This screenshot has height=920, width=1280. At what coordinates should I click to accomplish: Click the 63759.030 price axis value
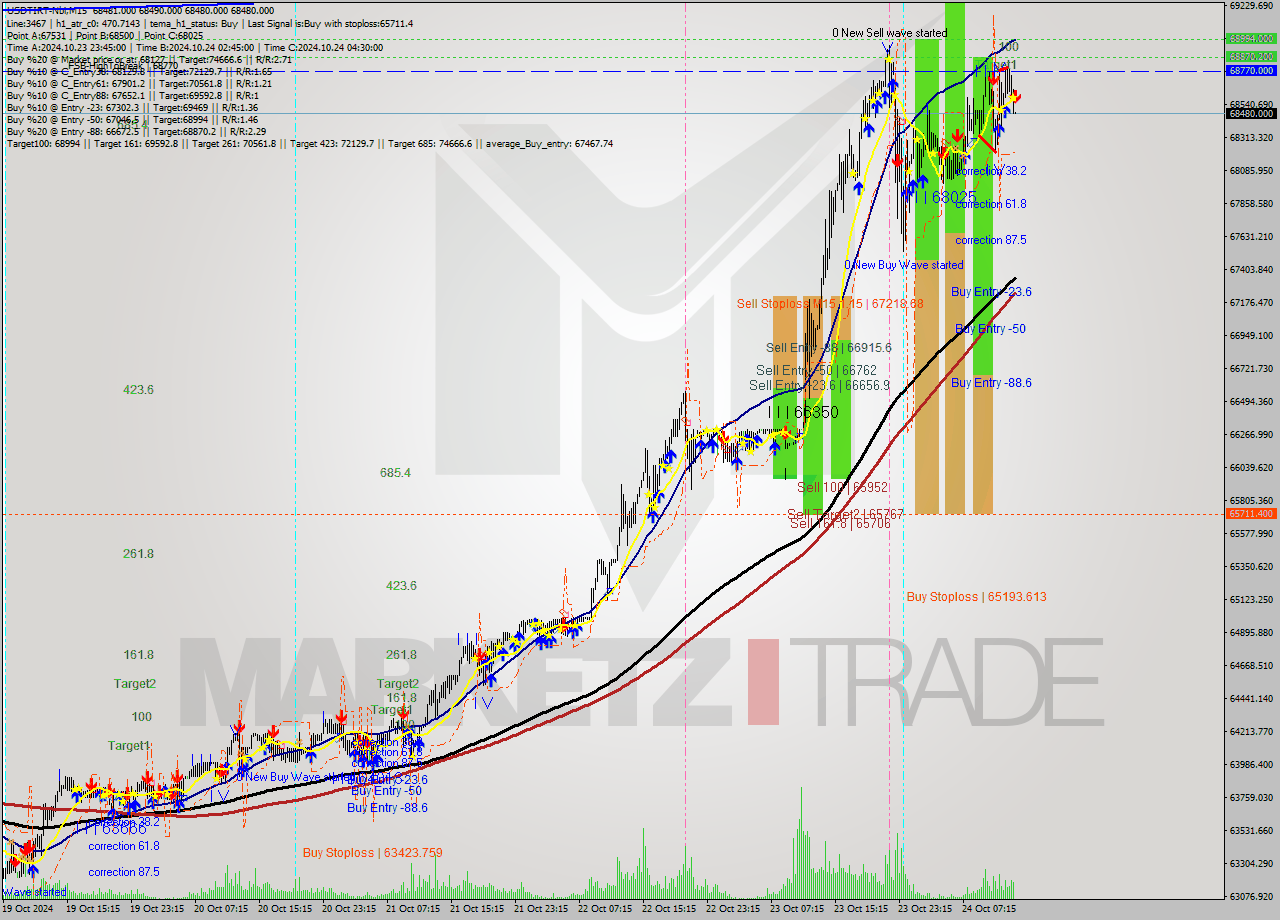point(1251,797)
